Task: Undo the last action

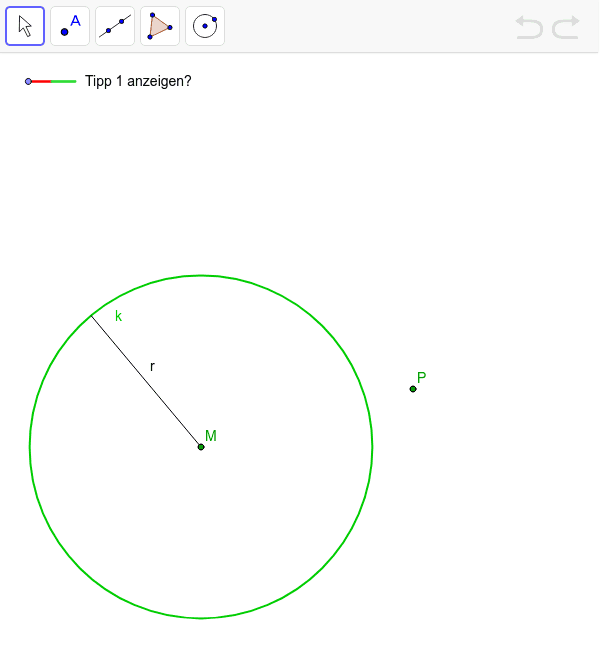Action: point(530,27)
